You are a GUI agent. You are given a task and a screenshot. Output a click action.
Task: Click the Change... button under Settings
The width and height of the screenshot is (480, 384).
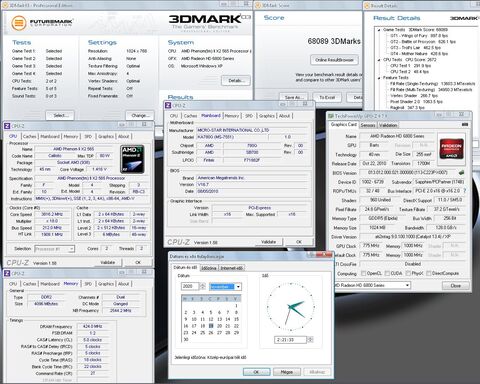click(140, 115)
